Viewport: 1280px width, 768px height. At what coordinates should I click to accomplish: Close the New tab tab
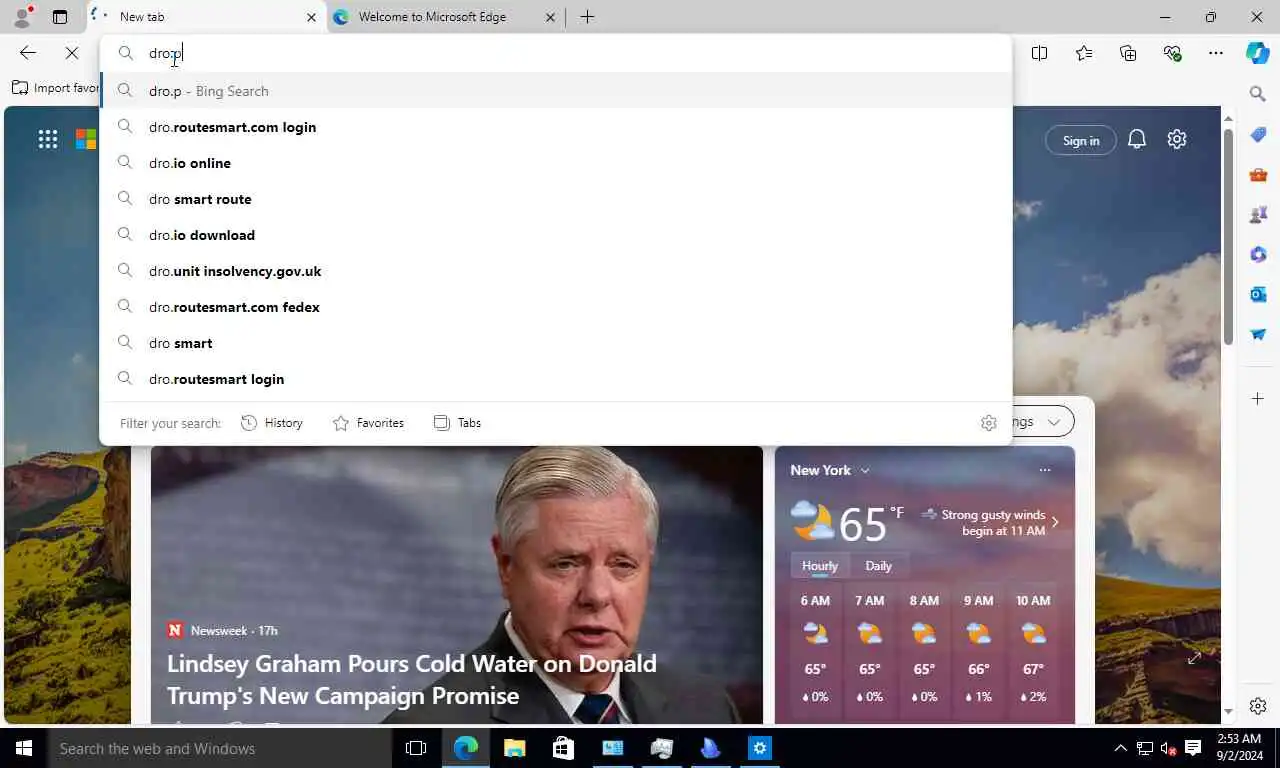[x=311, y=17]
